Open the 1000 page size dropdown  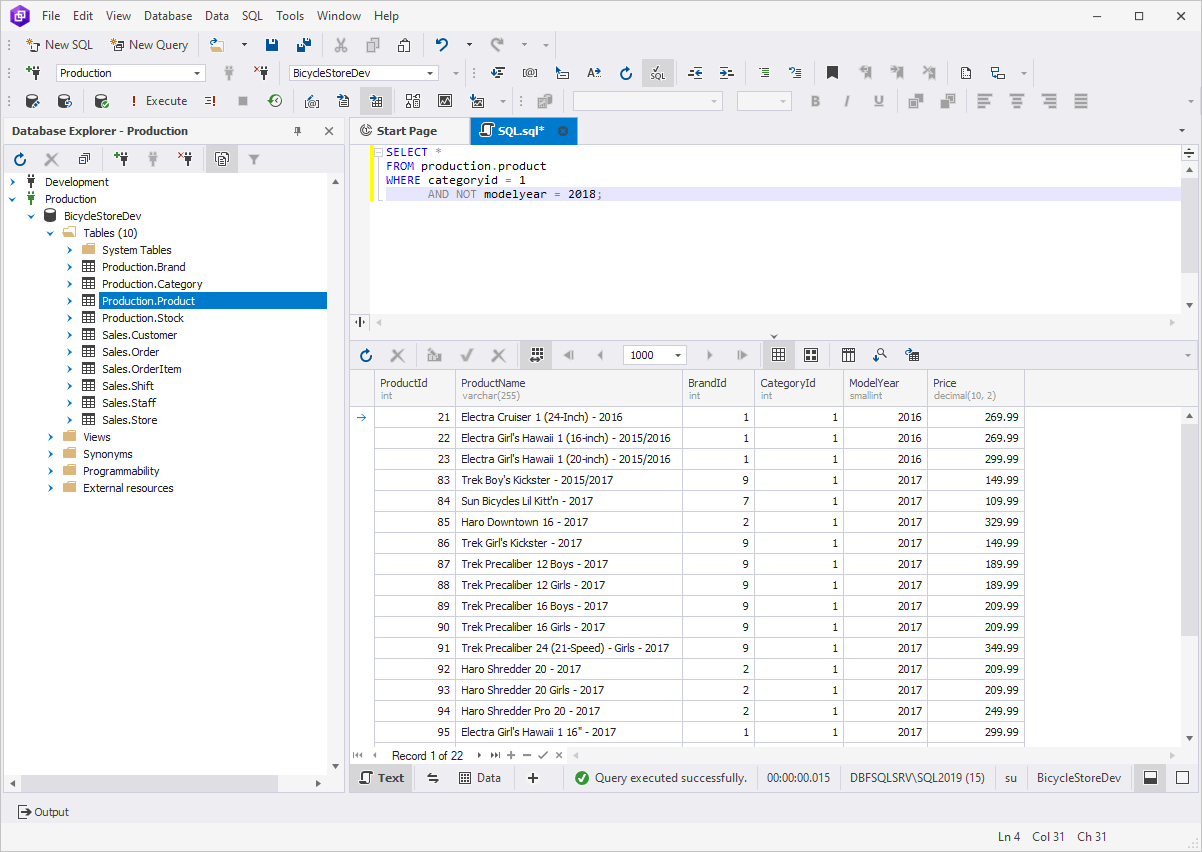679,355
